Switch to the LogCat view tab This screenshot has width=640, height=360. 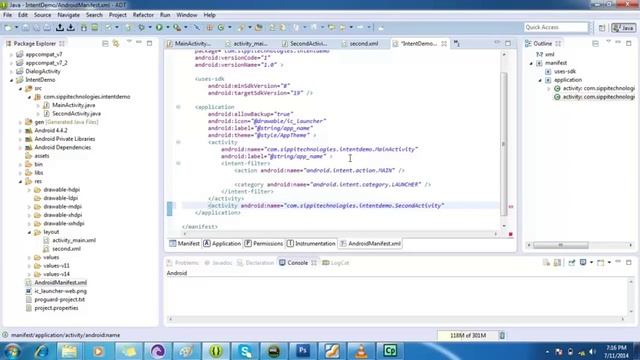336,262
